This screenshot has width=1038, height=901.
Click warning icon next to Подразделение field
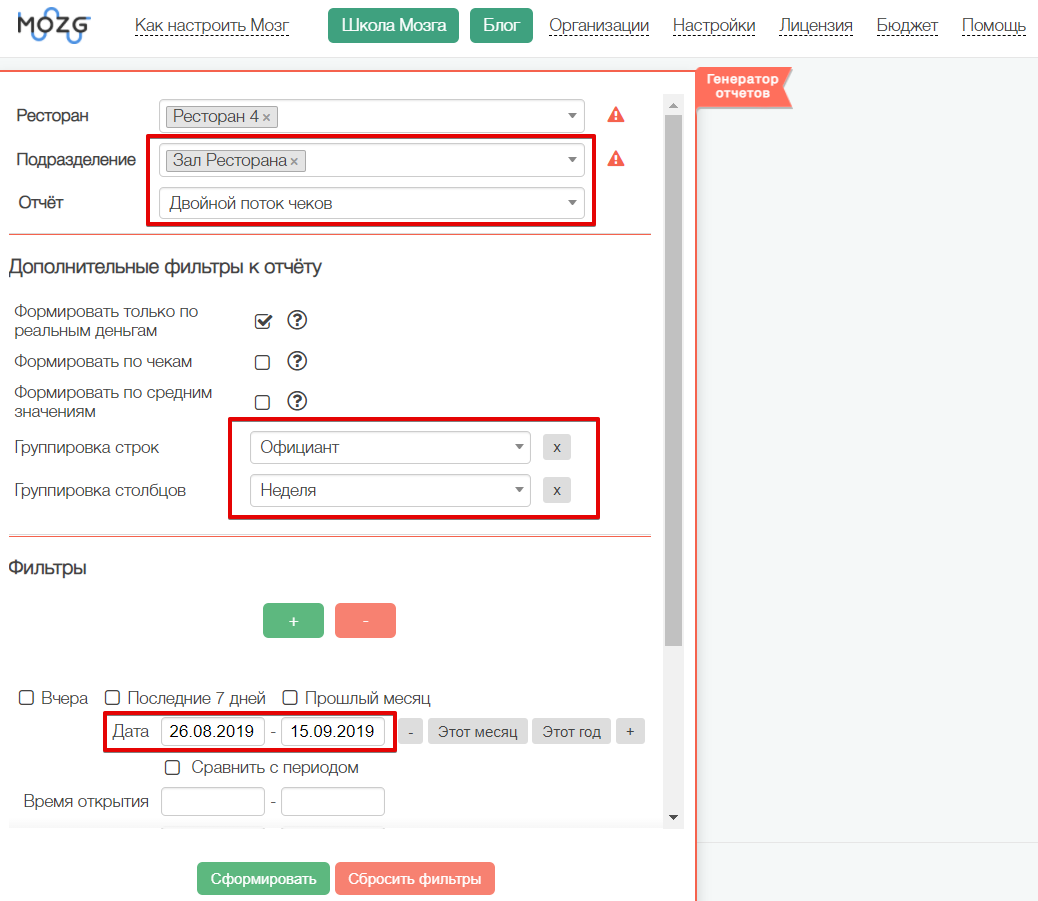click(616, 159)
